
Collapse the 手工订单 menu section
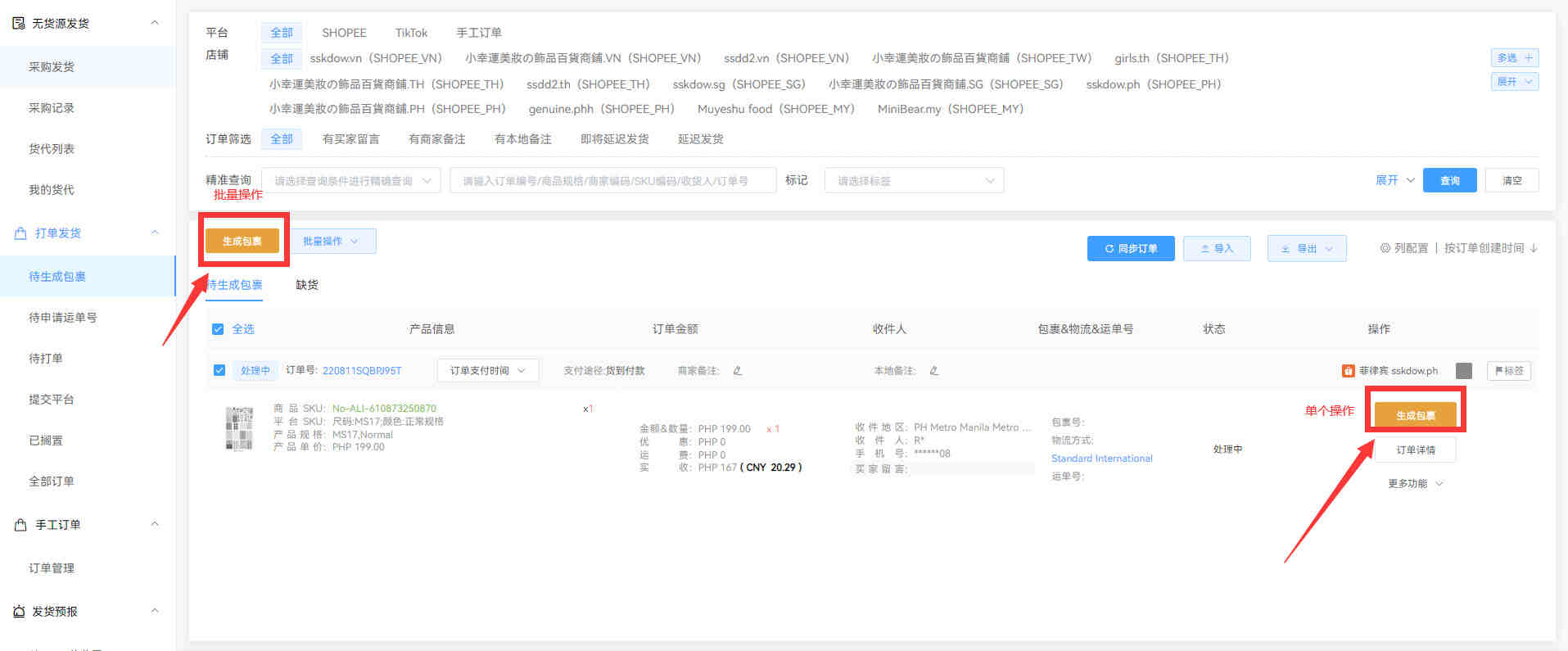pos(155,525)
